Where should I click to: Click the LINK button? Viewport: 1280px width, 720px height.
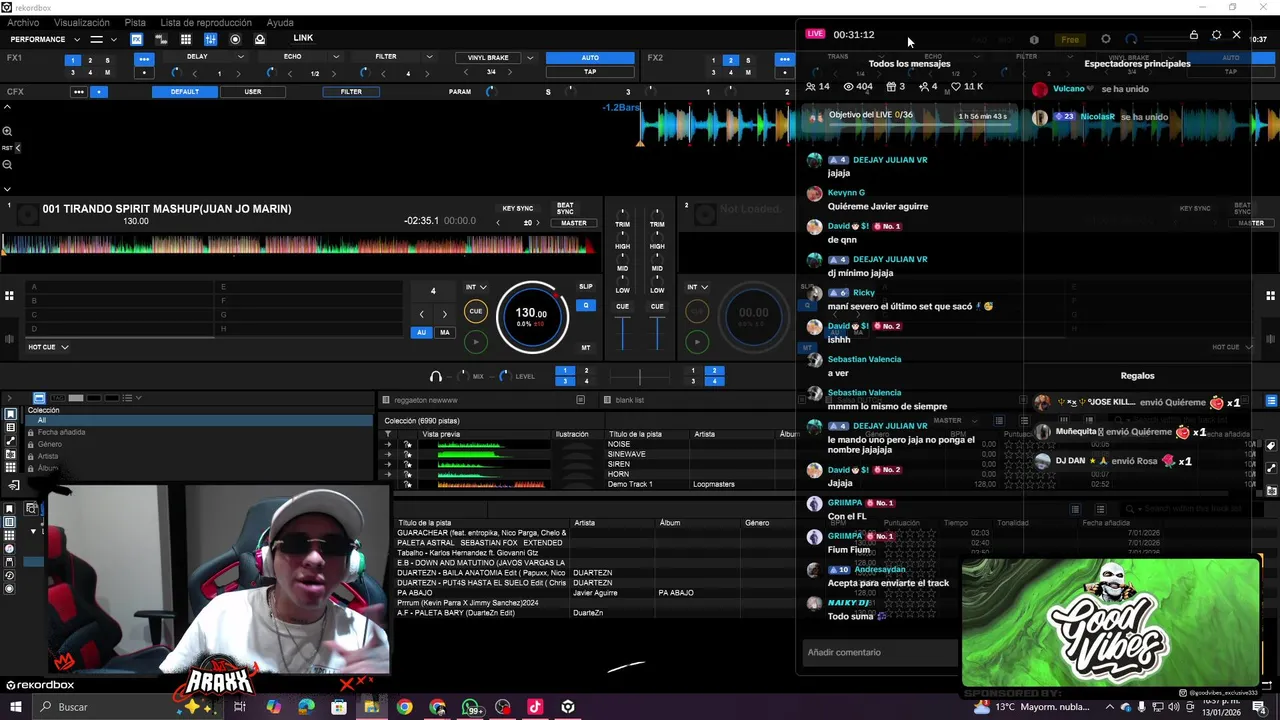(x=303, y=38)
